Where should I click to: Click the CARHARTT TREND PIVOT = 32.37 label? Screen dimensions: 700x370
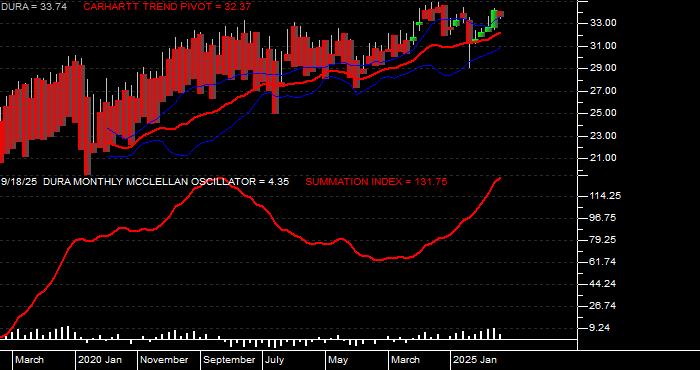tap(167, 6)
